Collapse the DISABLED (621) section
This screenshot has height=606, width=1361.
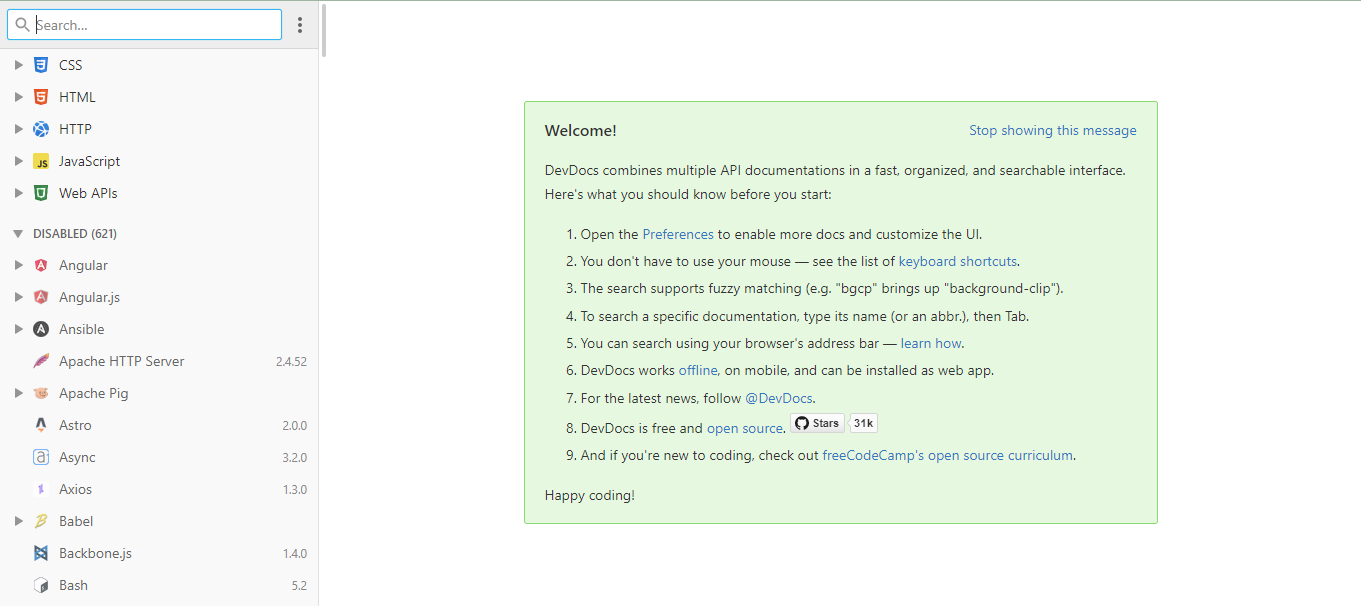[18, 234]
